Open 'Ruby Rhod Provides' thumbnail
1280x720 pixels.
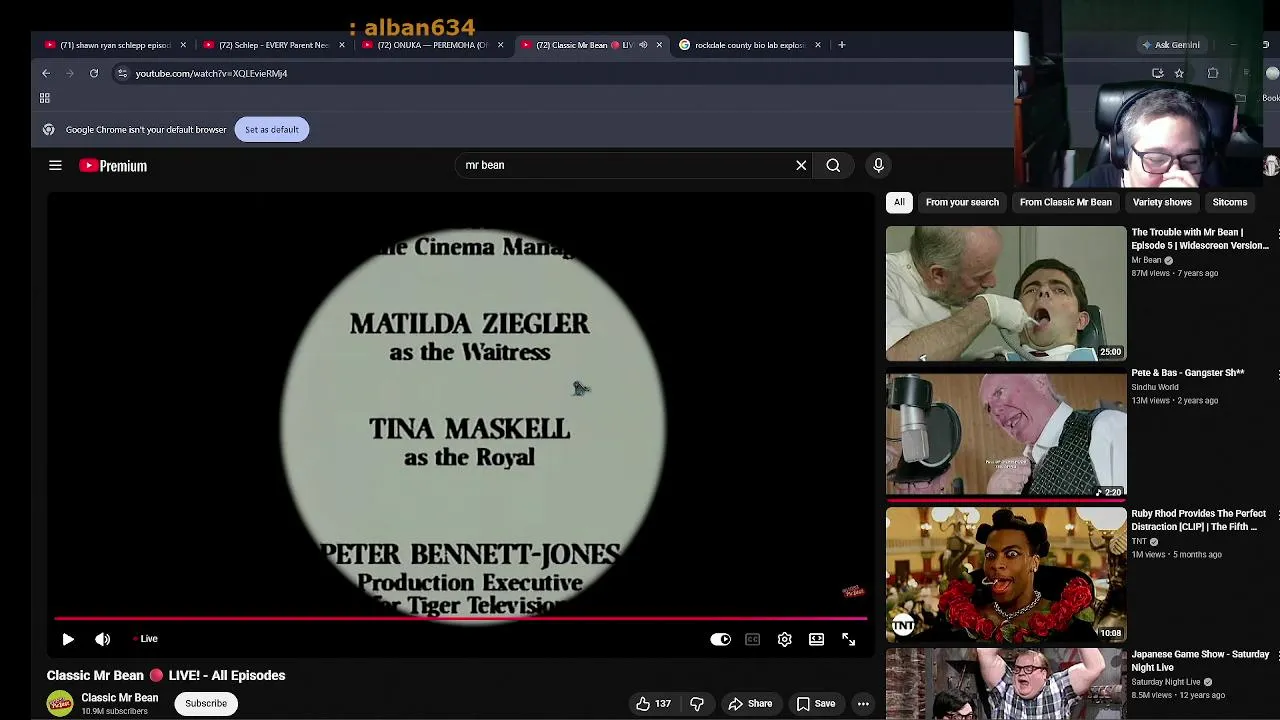coord(1006,575)
